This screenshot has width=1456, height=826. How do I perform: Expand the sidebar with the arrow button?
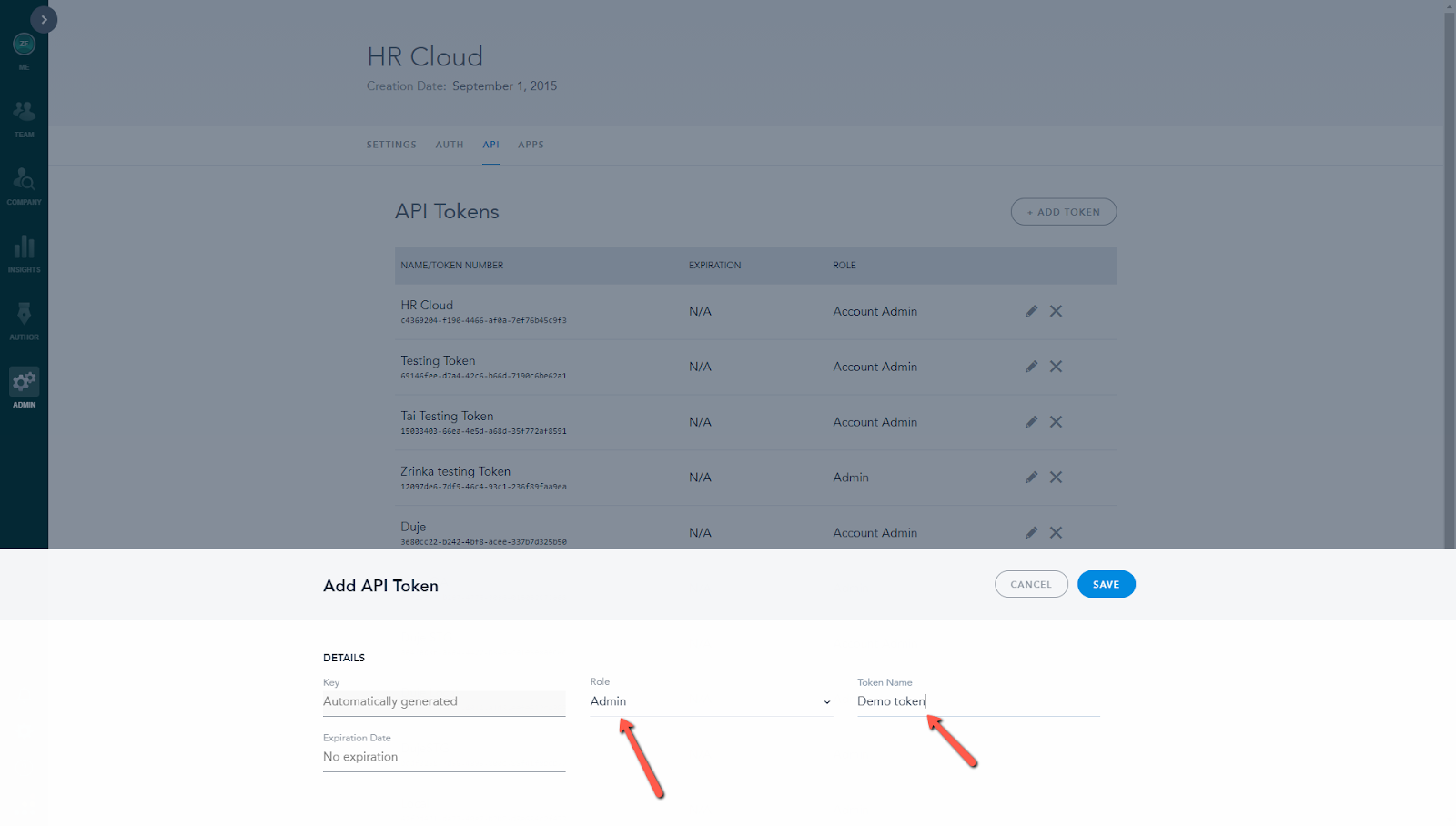pyautogui.click(x=44, y=19)
